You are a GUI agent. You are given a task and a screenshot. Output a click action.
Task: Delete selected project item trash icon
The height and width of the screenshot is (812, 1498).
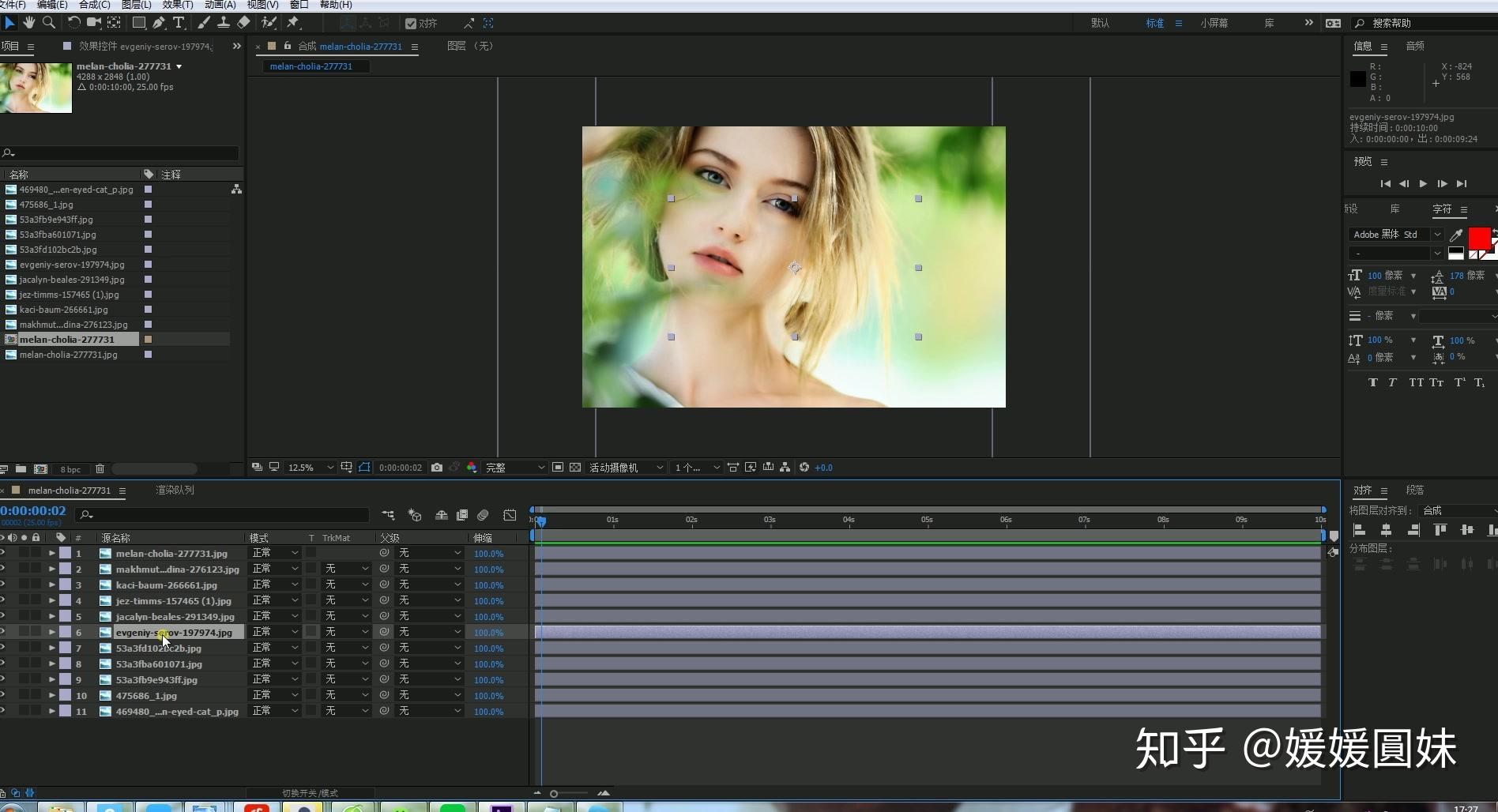(100, 469)
